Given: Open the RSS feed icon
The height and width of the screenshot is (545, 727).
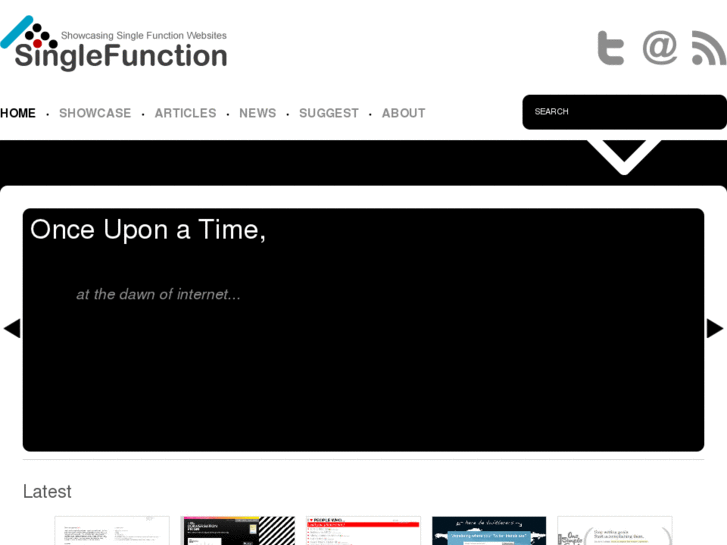Looking at the screenshot, I should pos(708,48).
